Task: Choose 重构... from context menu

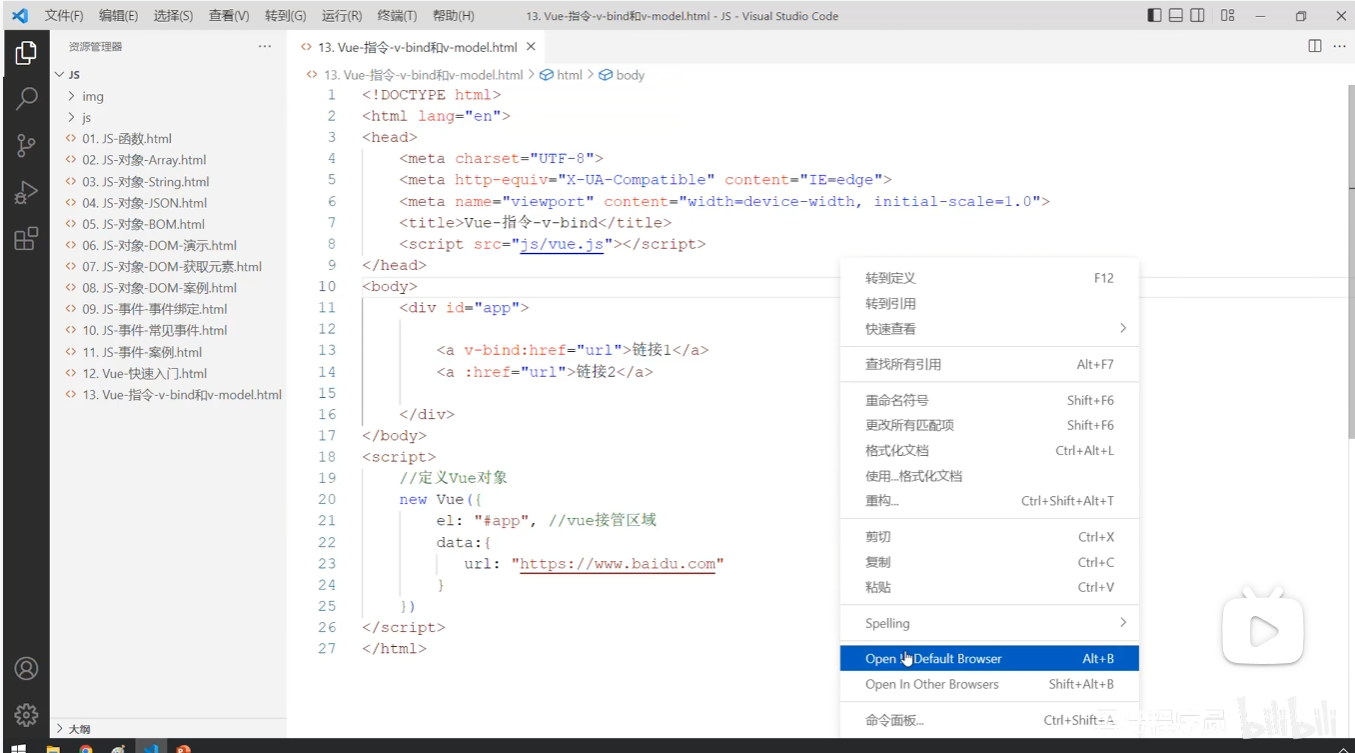Action: (989, 501)
